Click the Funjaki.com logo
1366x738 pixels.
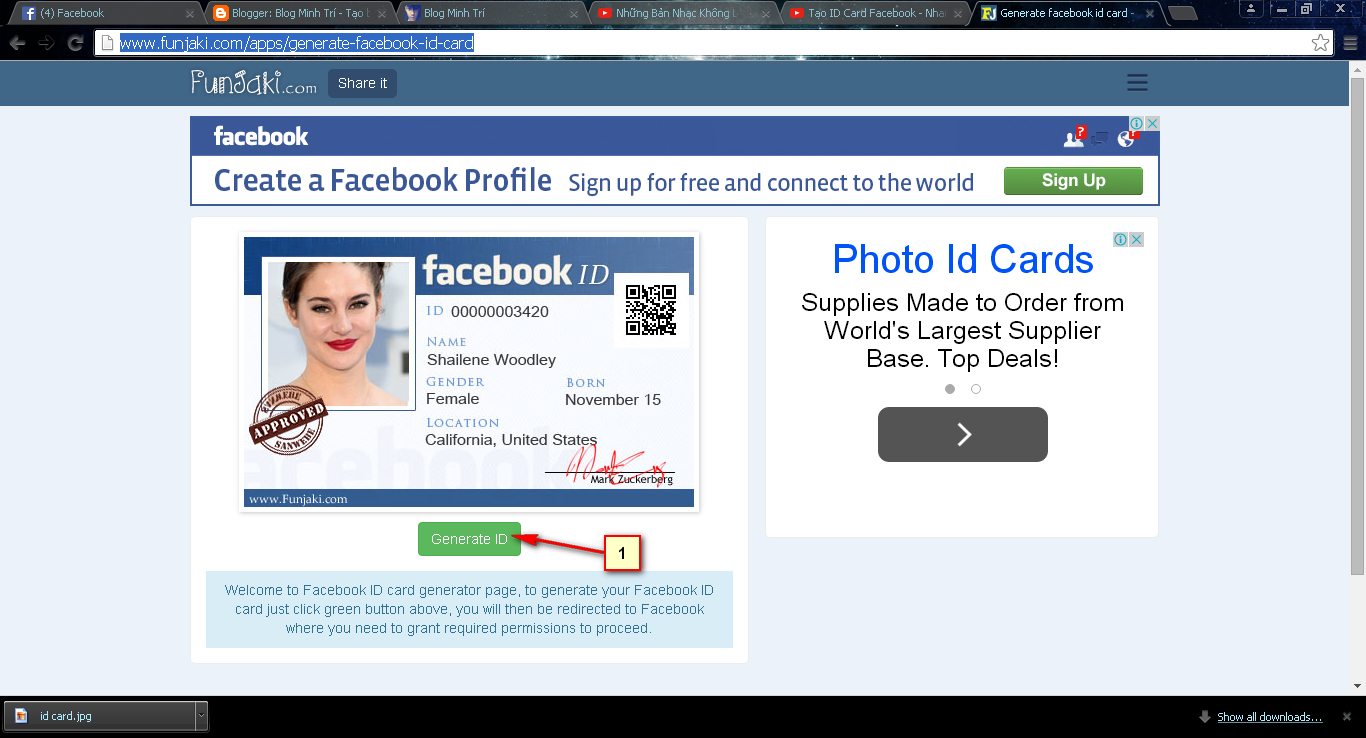250,83
